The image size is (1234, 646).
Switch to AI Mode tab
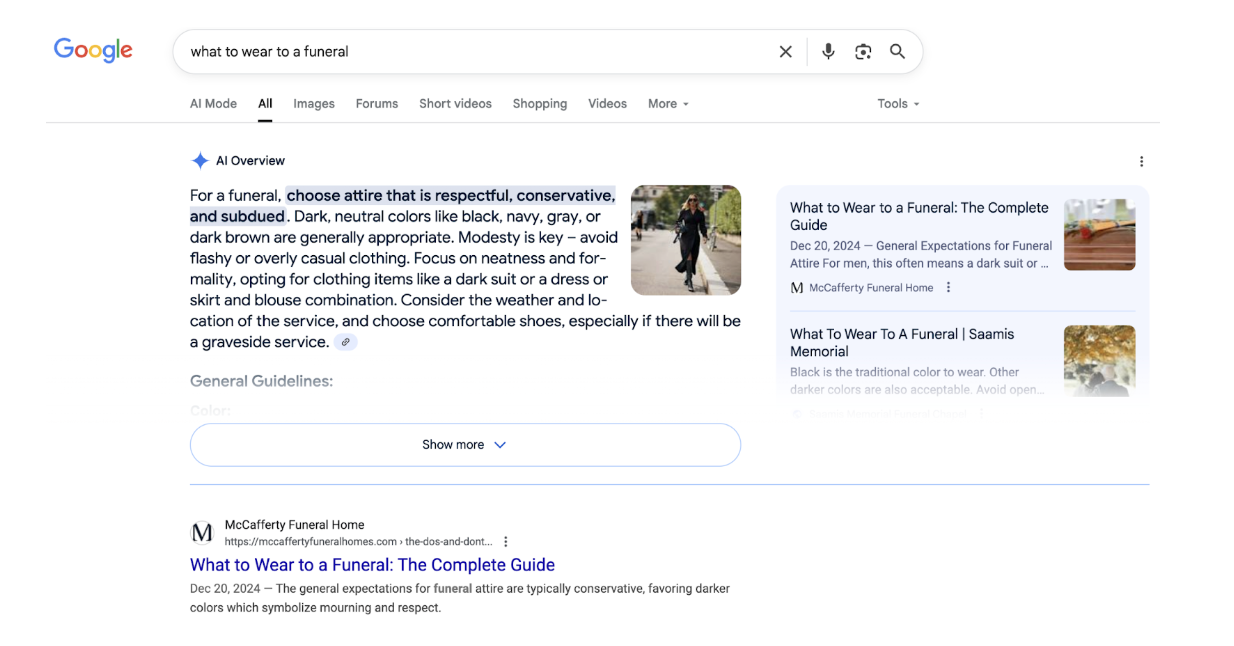click(x=213, y=104)
